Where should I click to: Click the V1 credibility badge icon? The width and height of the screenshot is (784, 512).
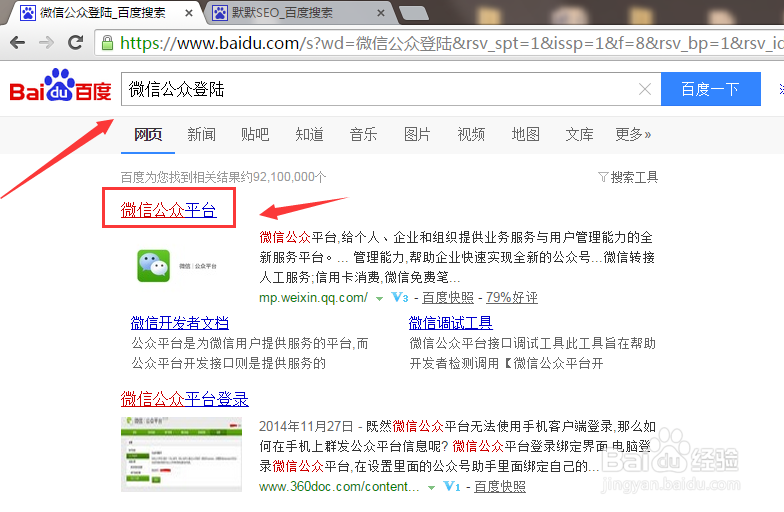tap(452, 486)
